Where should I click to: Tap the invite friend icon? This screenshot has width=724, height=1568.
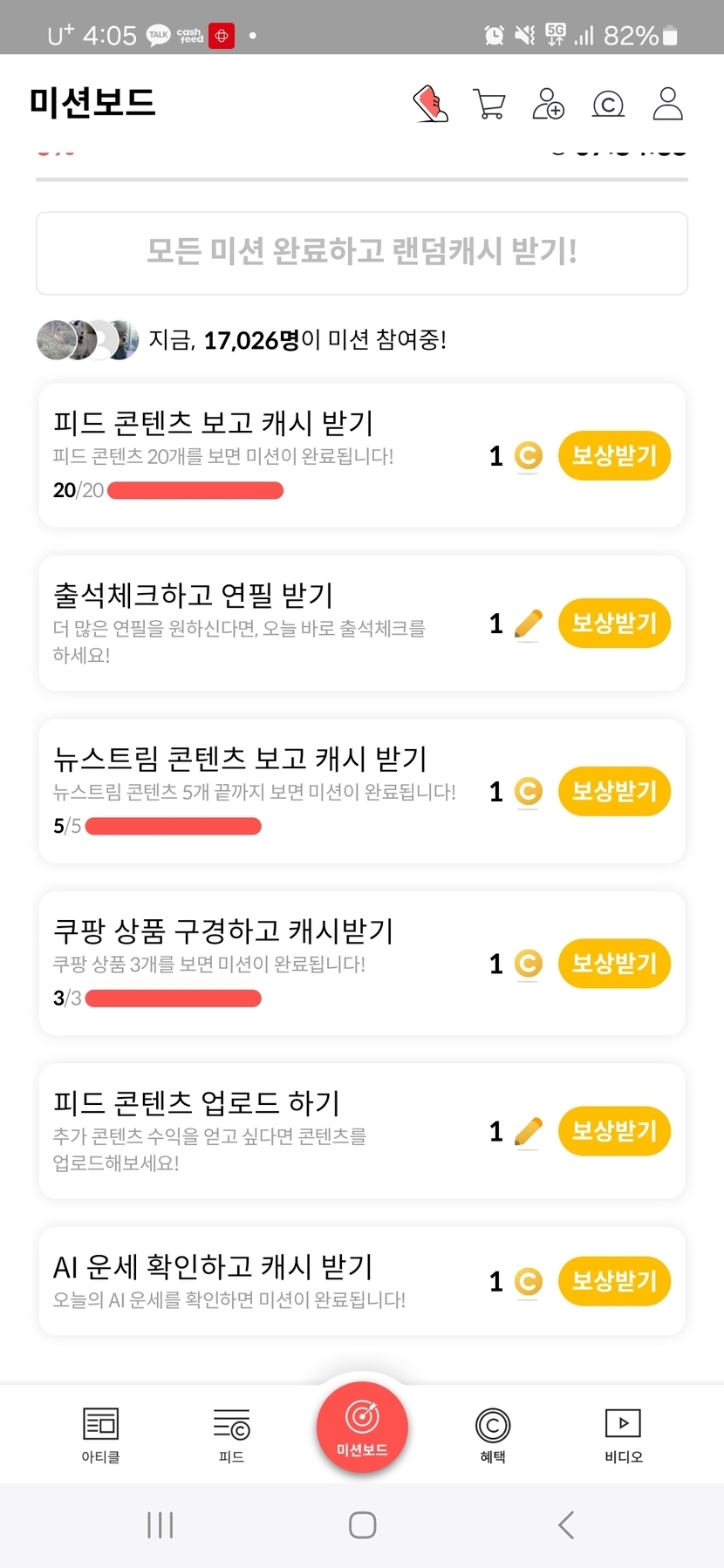click(x=549, y=104)
